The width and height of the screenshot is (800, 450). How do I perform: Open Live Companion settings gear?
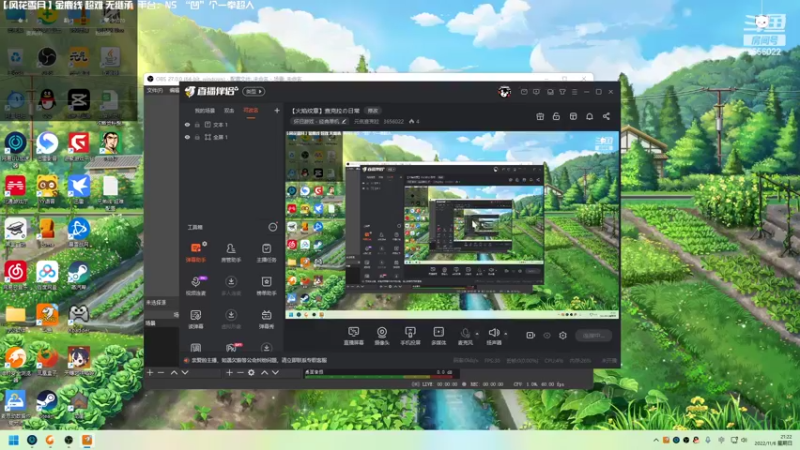[563, 335]
